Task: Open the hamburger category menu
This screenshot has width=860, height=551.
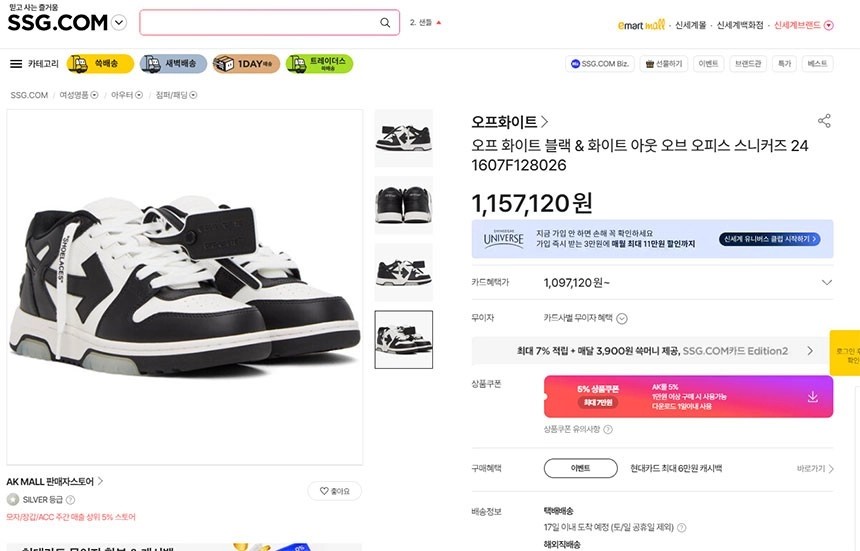Action: (16, 64)
